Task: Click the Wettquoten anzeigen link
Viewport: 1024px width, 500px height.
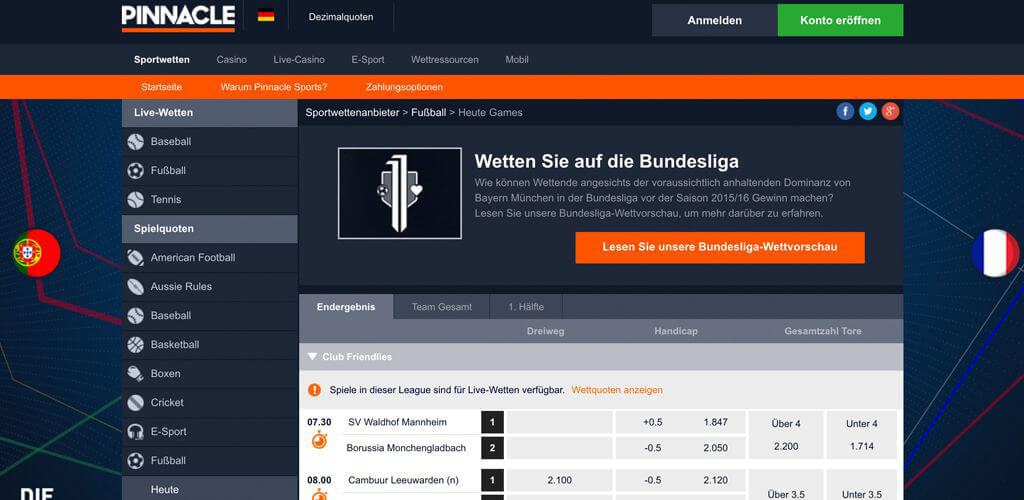Action: tap(617, 390)
